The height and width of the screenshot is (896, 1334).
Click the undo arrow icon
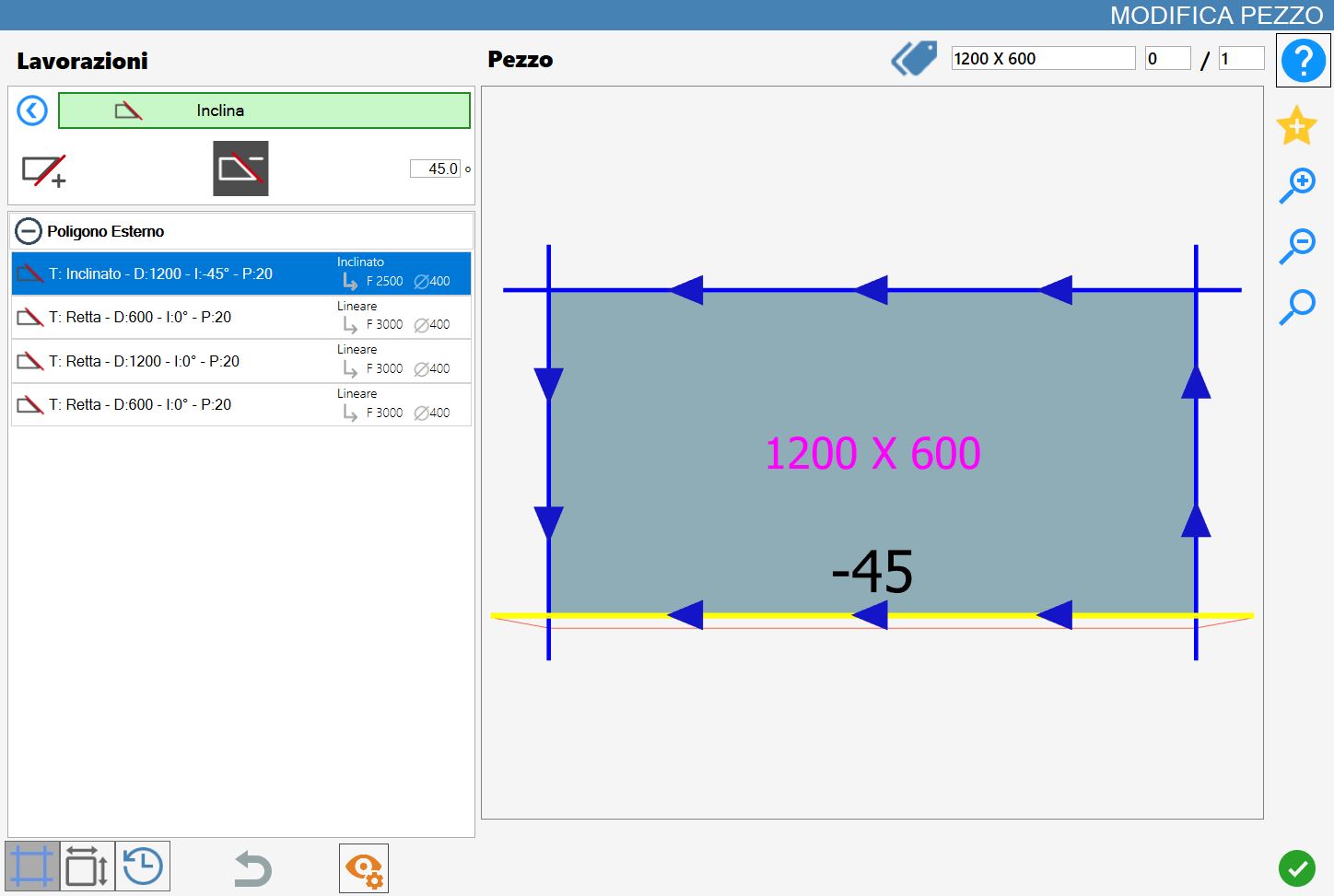click(x=252, y=868)
